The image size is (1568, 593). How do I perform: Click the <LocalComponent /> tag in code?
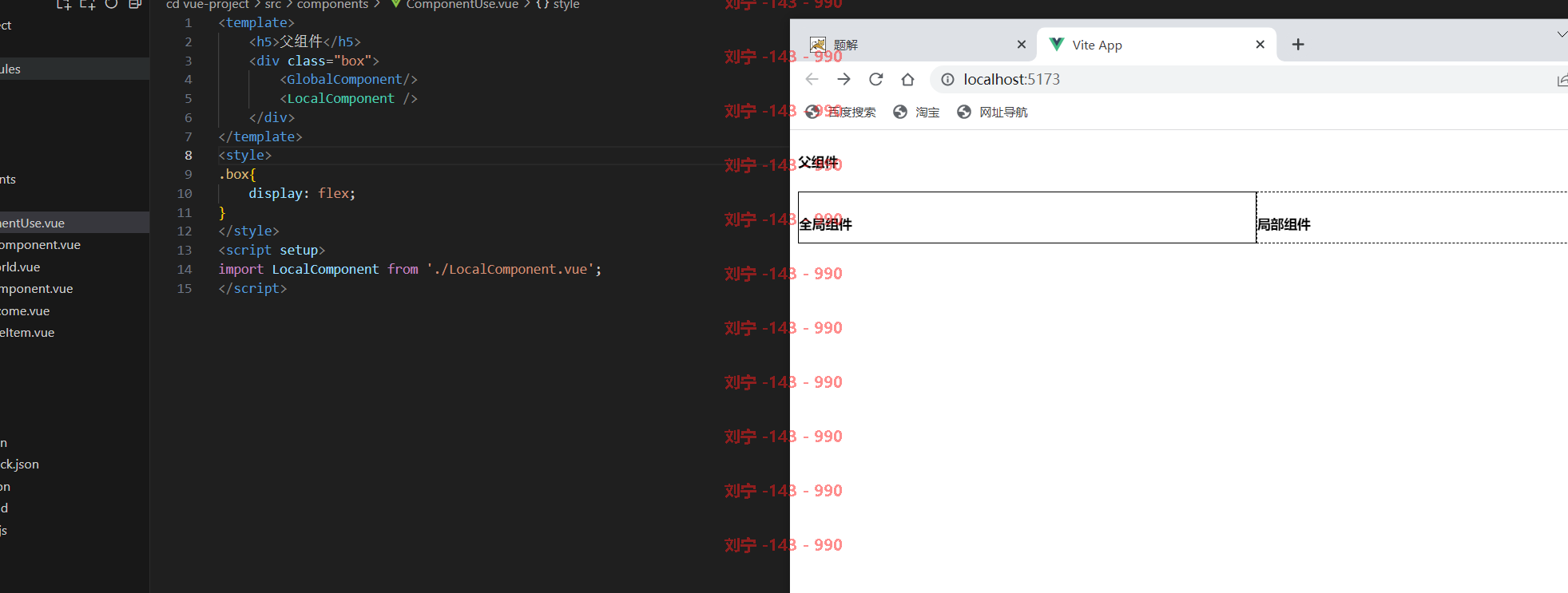pyautogui.click(x=348, y=99)
